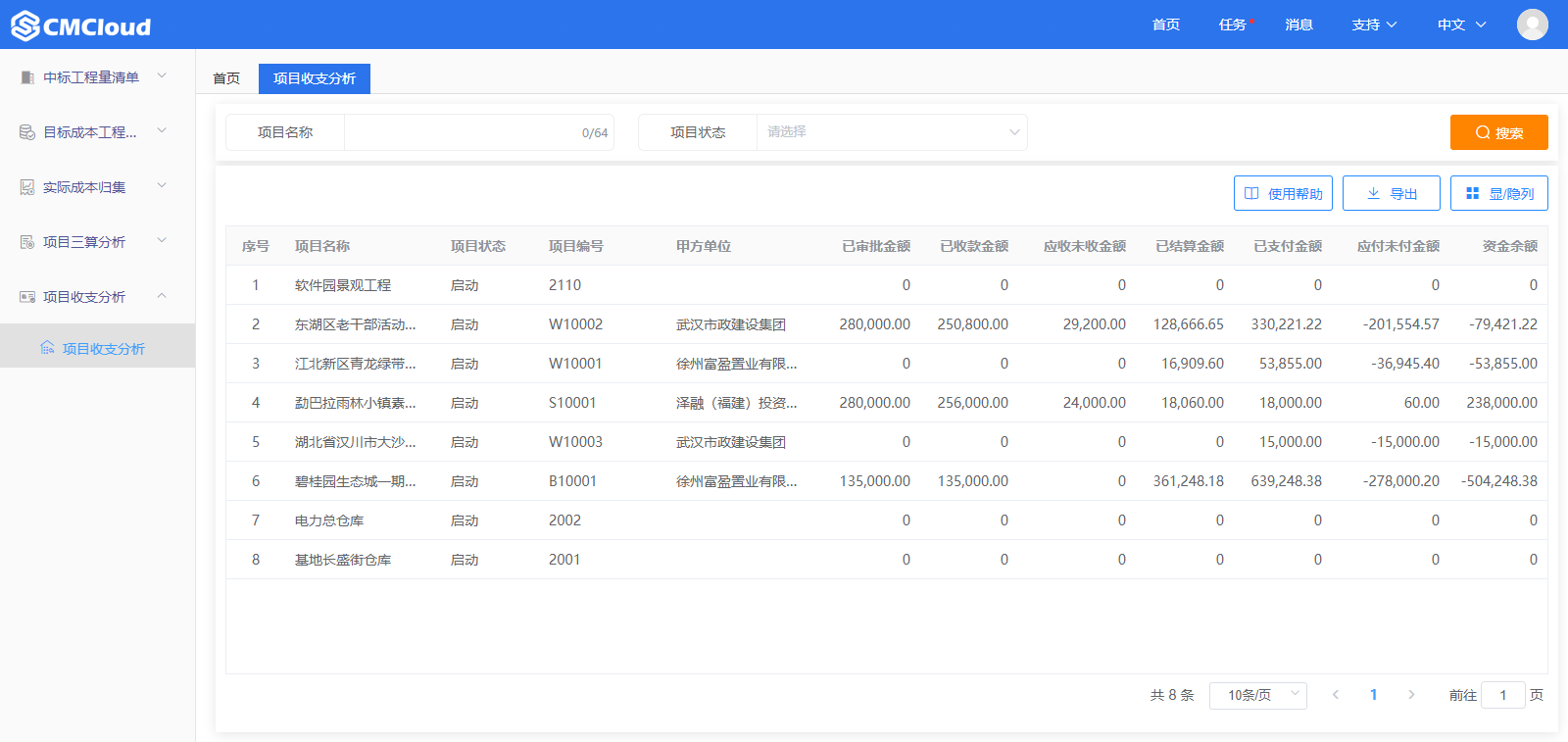
Task: Click 基地长盛街仓库 row name
Action: (x=343, y=560)
